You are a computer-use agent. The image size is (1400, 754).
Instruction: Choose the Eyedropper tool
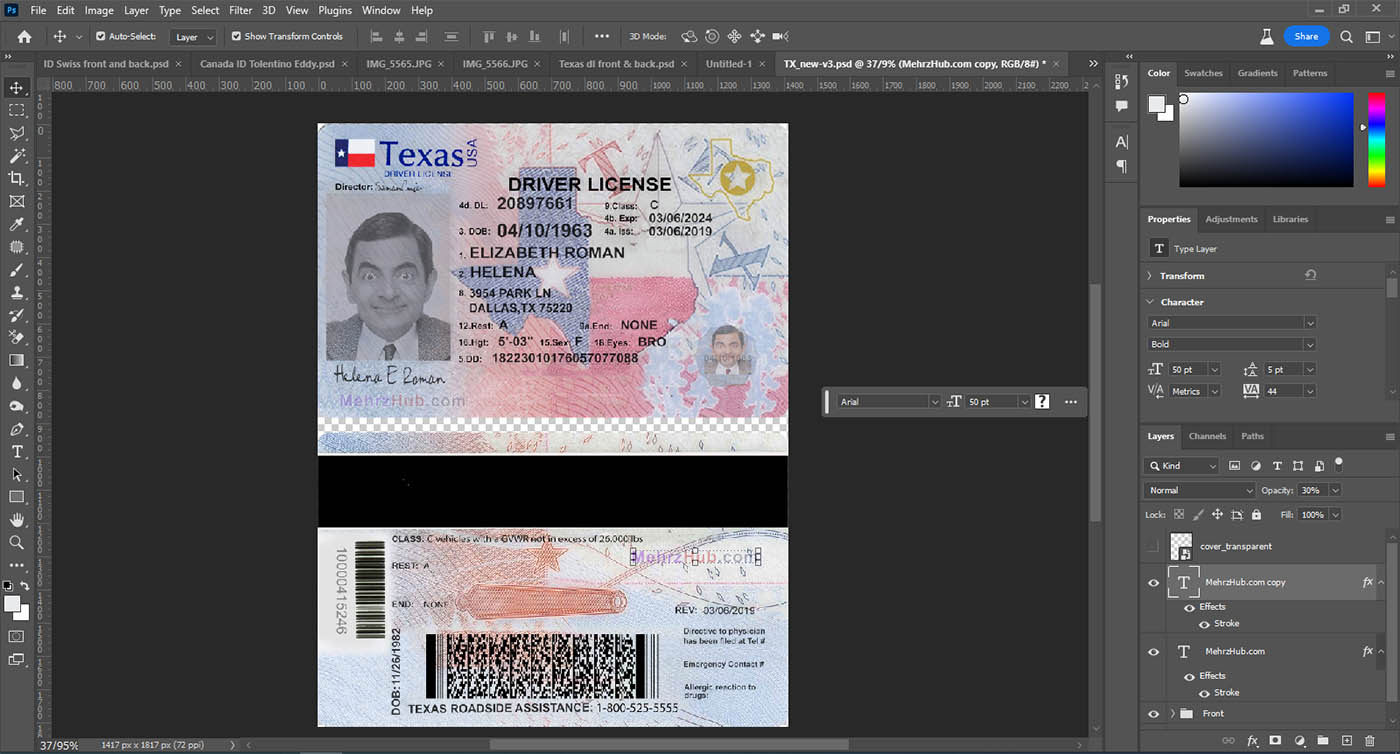(x=17, y=224)
